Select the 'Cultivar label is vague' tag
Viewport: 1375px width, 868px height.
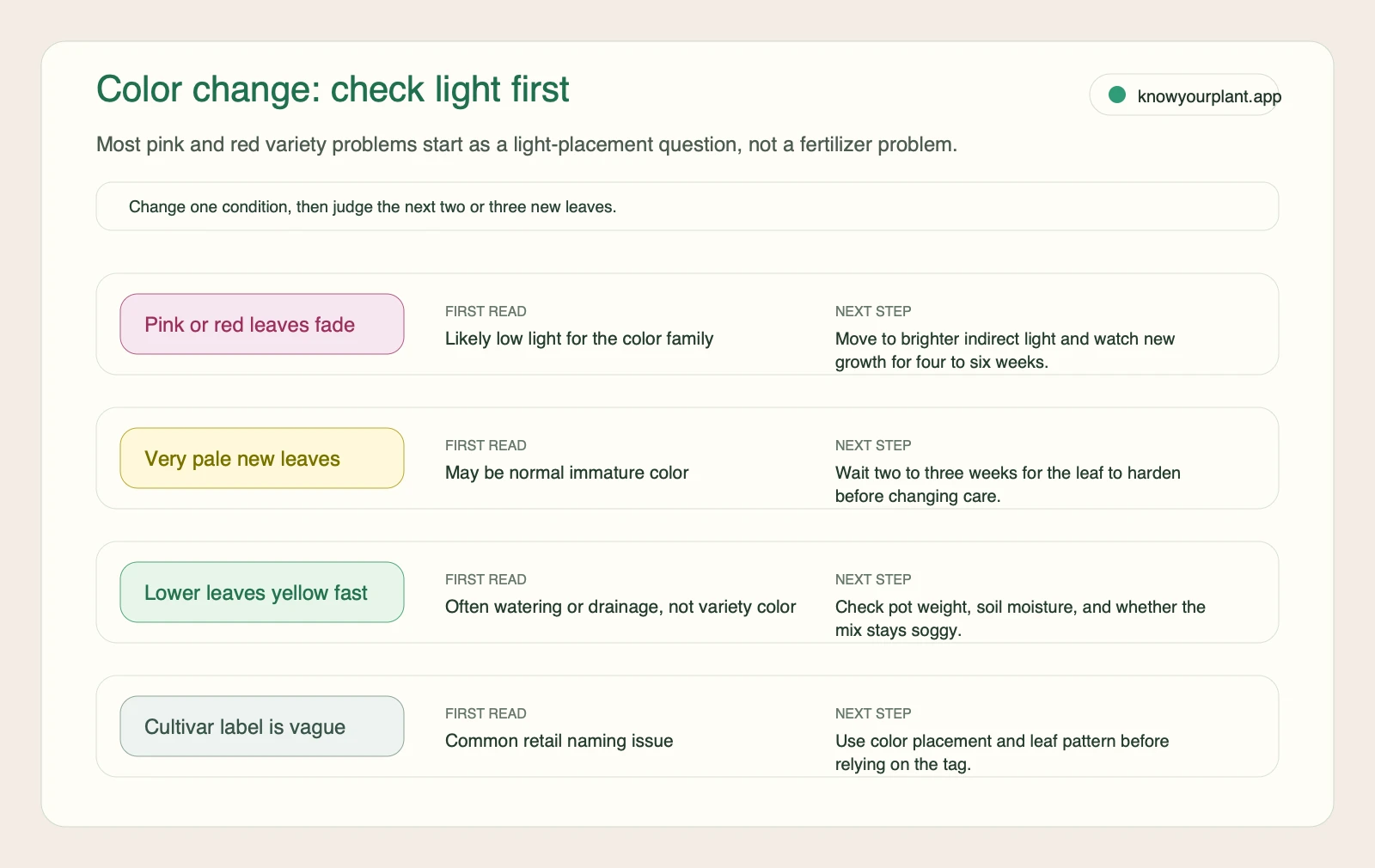[x=262, y=726]
